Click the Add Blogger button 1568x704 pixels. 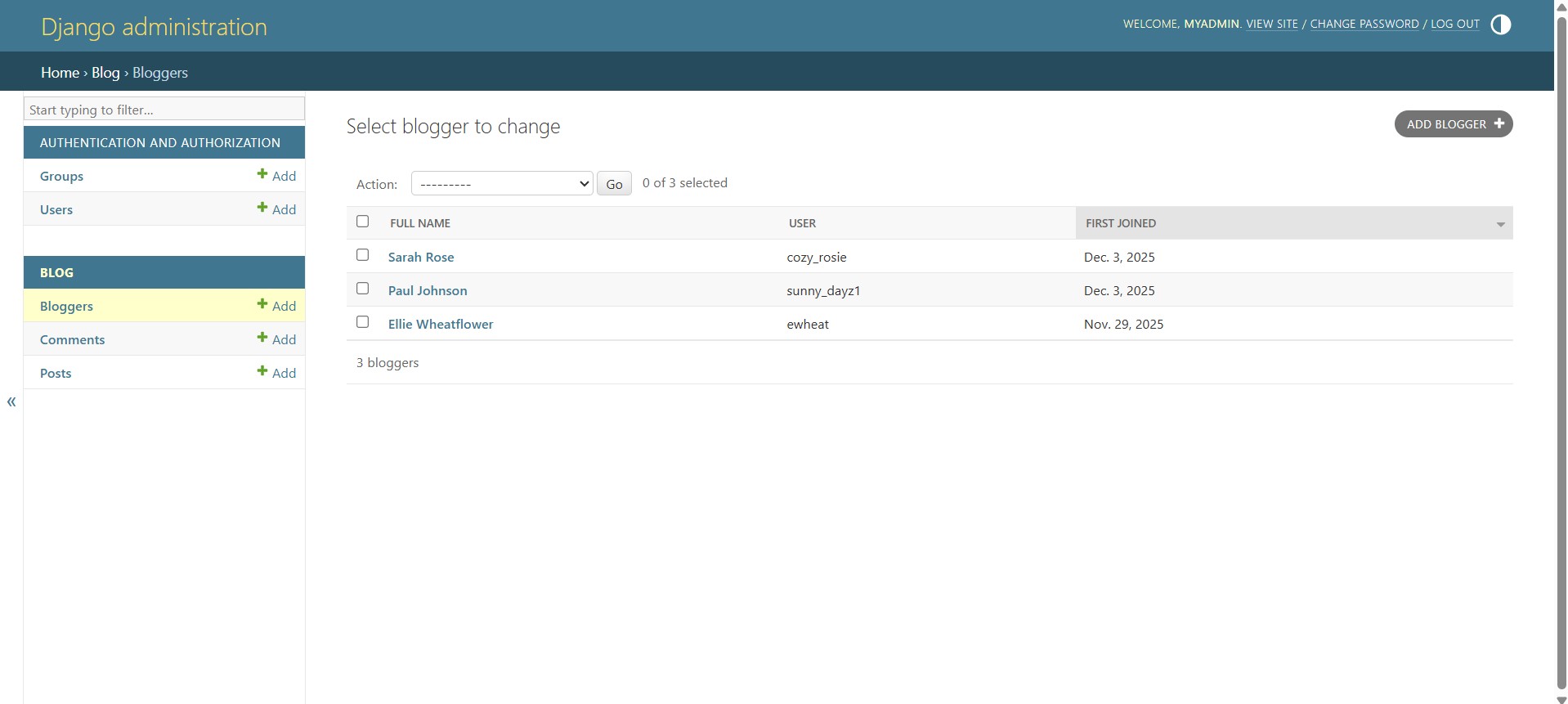[1453, 124]
